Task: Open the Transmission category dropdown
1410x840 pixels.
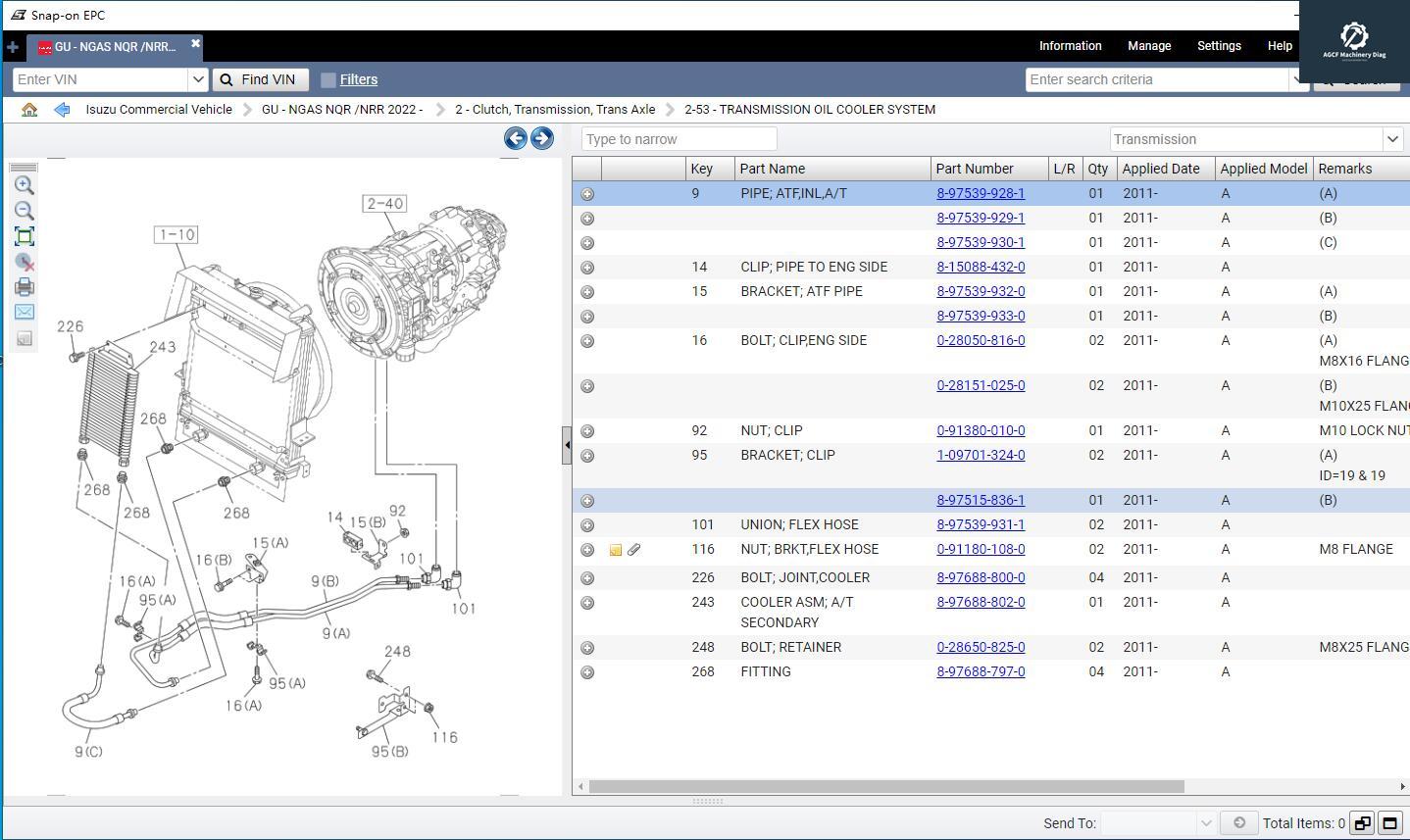Action: click(x=1391, y=139)
